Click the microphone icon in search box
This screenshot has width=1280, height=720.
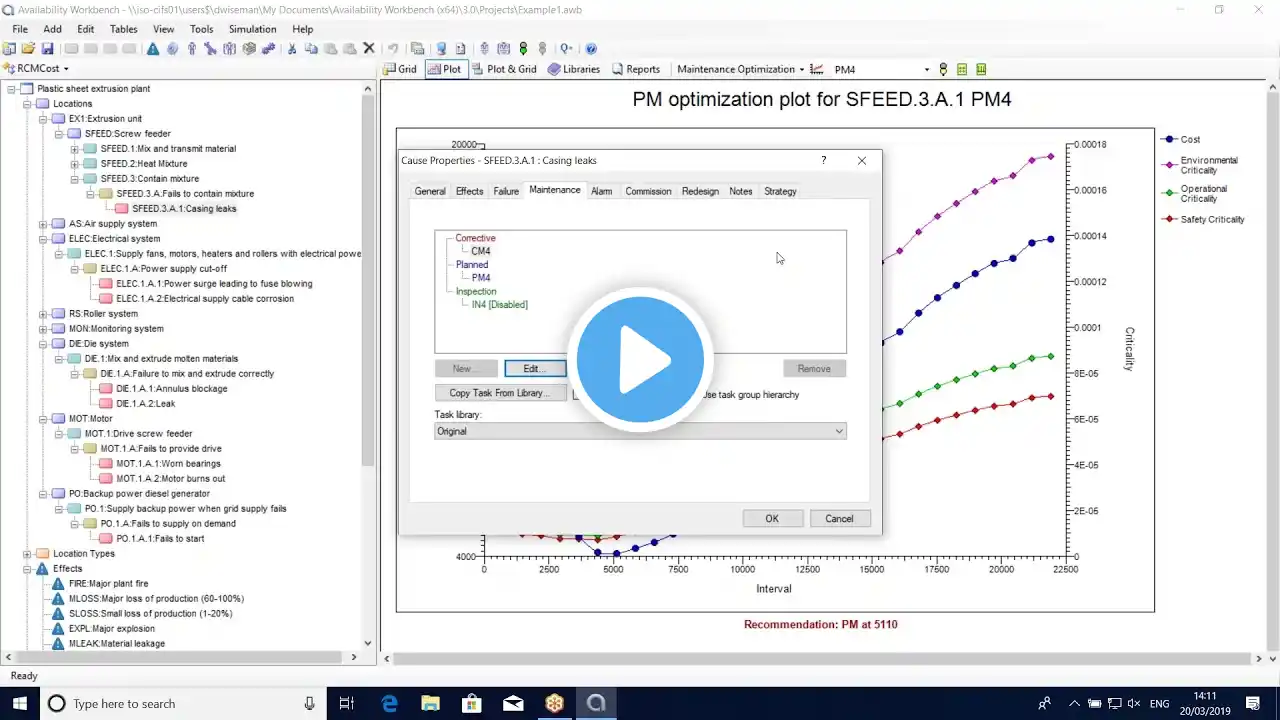[x=311, y=704]
